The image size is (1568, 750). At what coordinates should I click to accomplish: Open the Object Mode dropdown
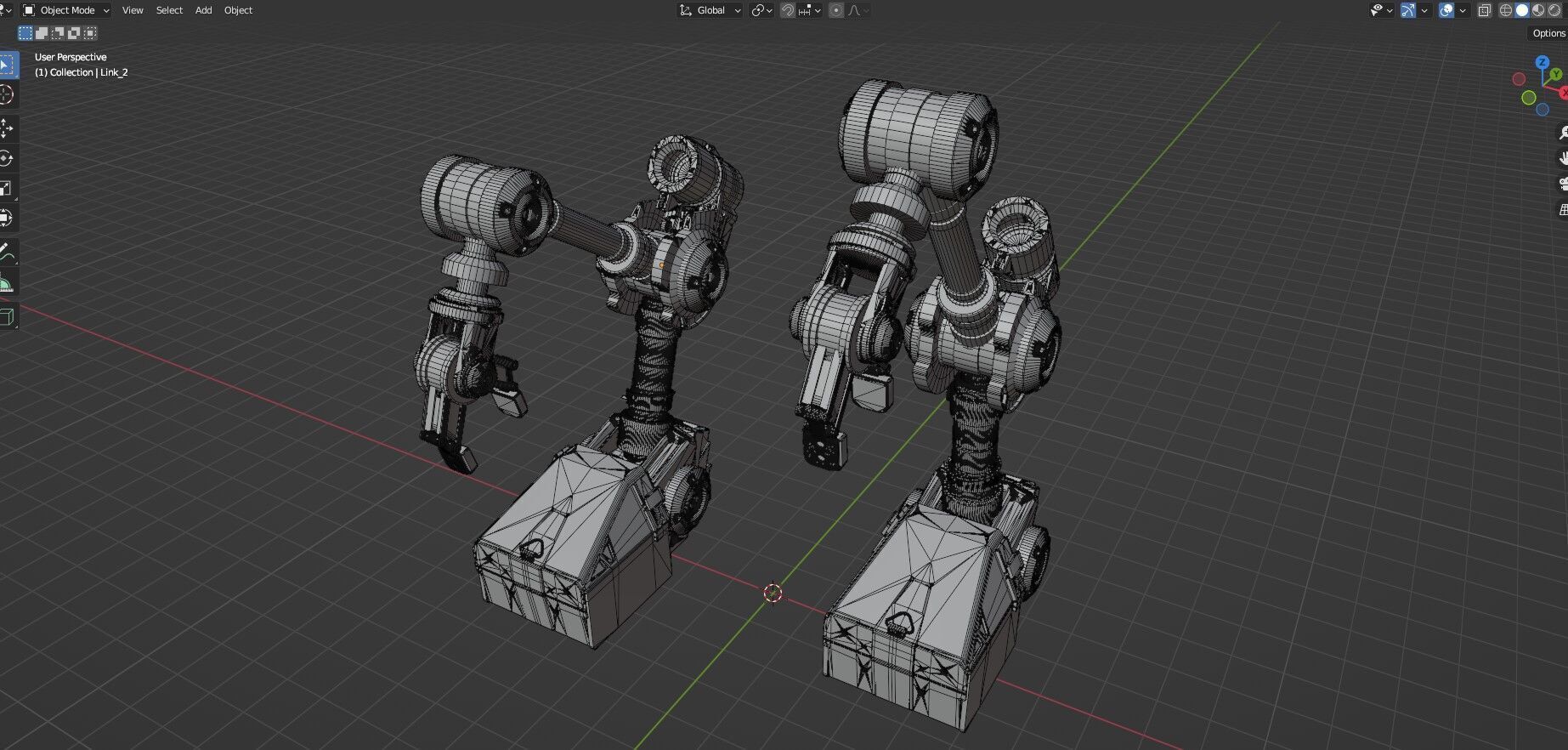point(66,10)
